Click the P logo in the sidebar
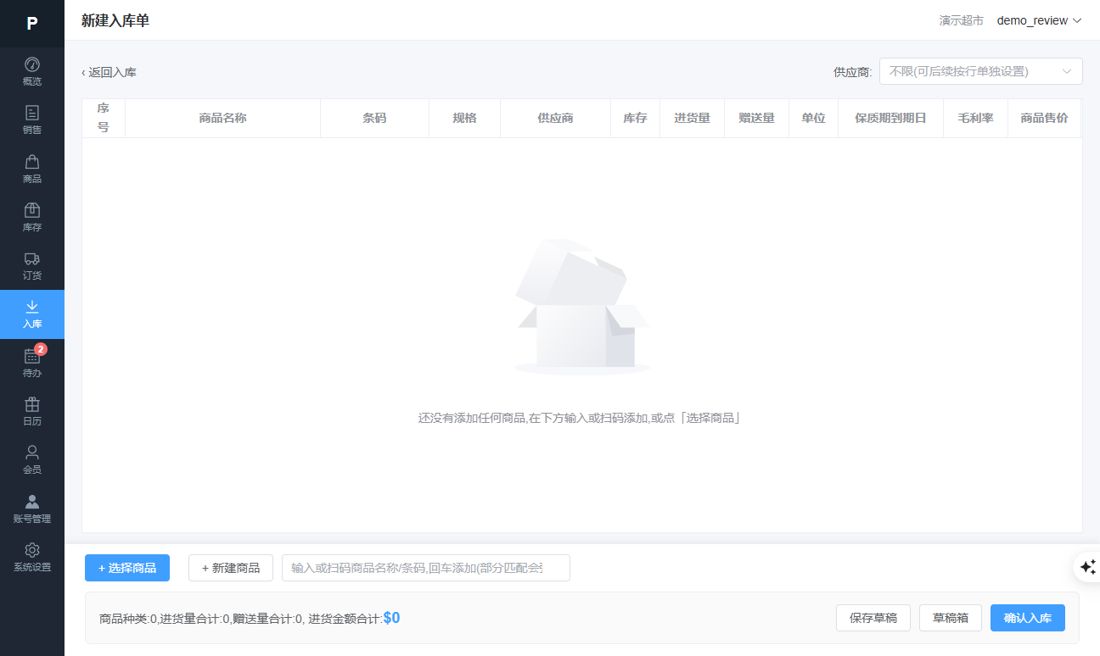Image resolution: width=1100 pixels, height=656 pixels. click(x=32, y=23)
